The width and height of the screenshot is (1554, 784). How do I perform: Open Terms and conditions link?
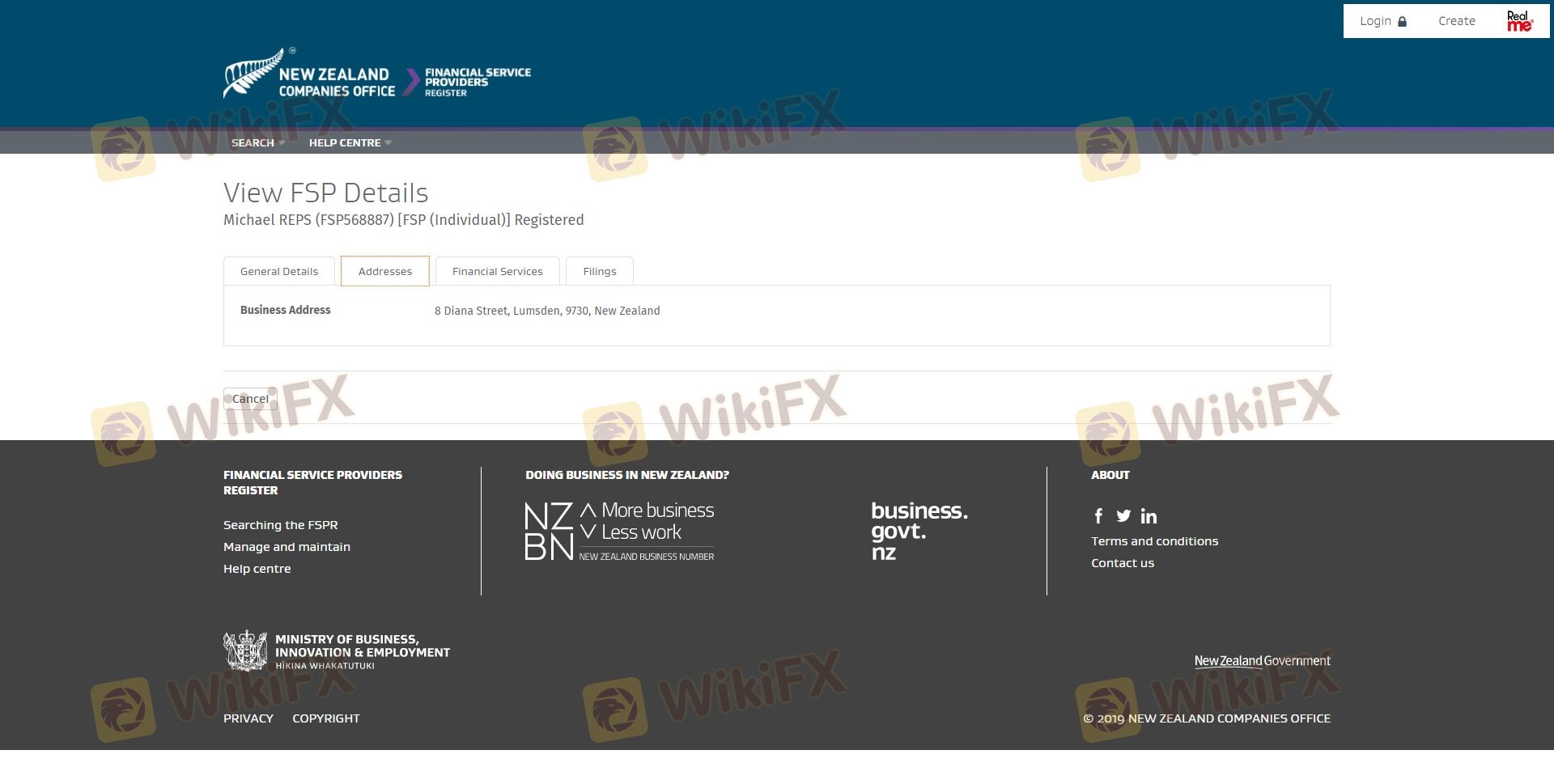coord(1154,541)
